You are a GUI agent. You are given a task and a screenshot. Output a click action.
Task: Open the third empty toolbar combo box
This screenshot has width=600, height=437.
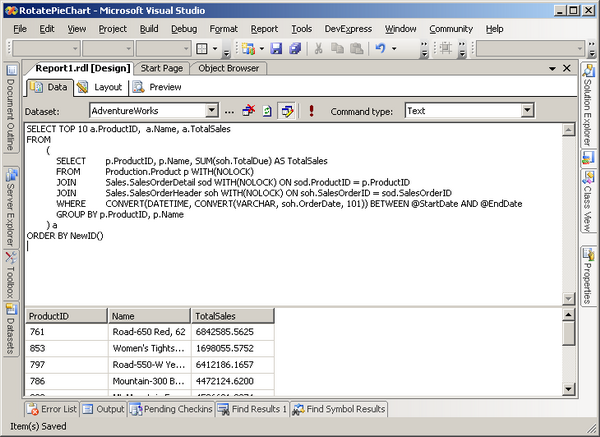[x=163, y=49]
